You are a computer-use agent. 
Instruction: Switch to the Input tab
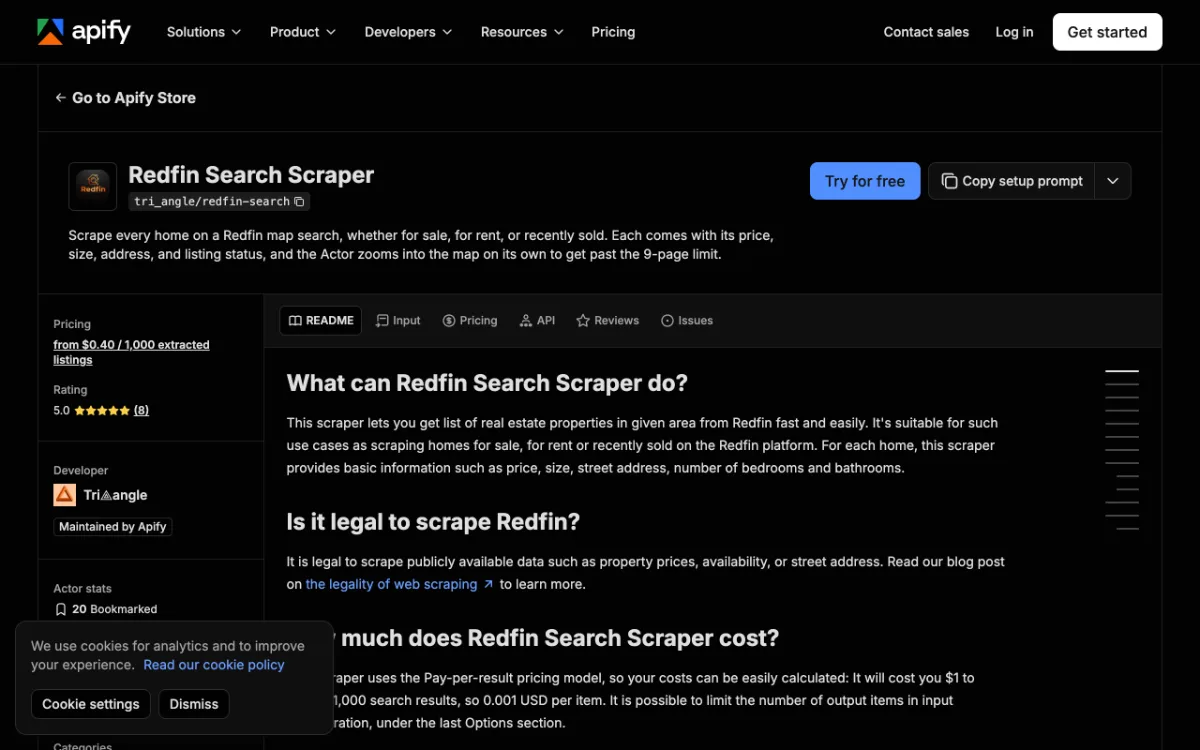click(x=398, y=321)
